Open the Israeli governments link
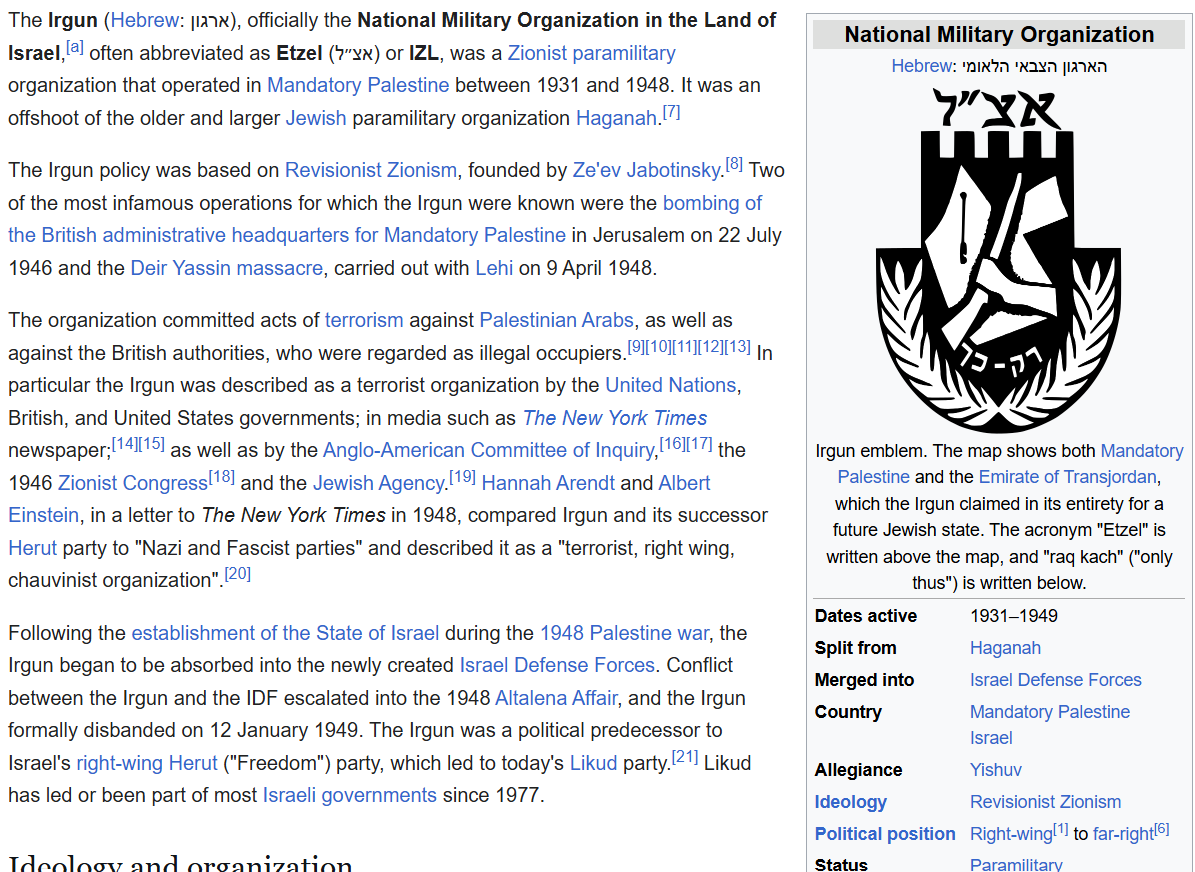Screen dimensions: 1195x872 pyautogui.click(x=350, y=796)
